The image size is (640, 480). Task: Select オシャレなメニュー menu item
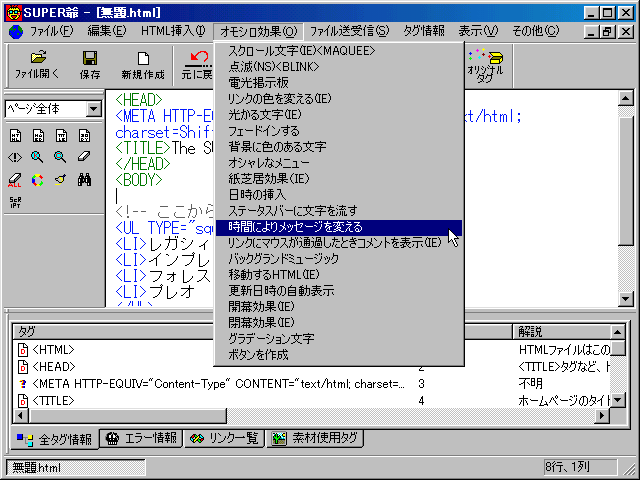pyautogui.click(x=339, y=163)
